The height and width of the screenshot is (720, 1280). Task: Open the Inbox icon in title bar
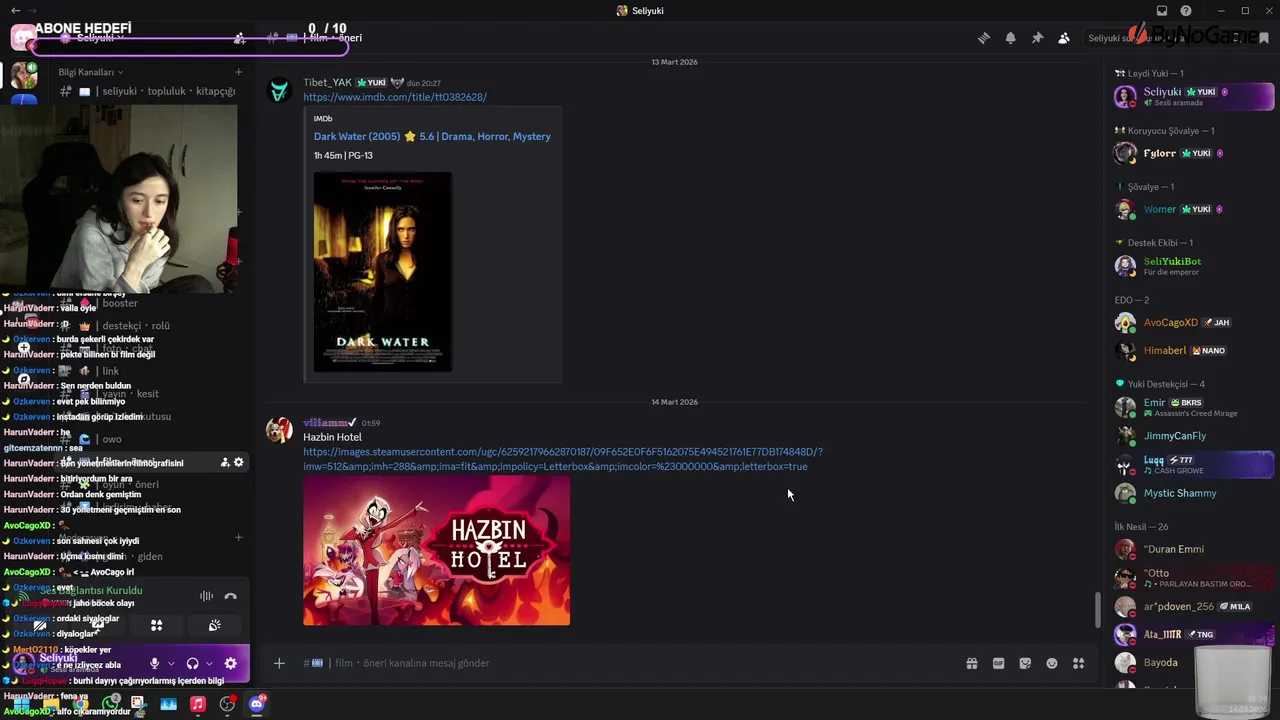pos(1162,11)
